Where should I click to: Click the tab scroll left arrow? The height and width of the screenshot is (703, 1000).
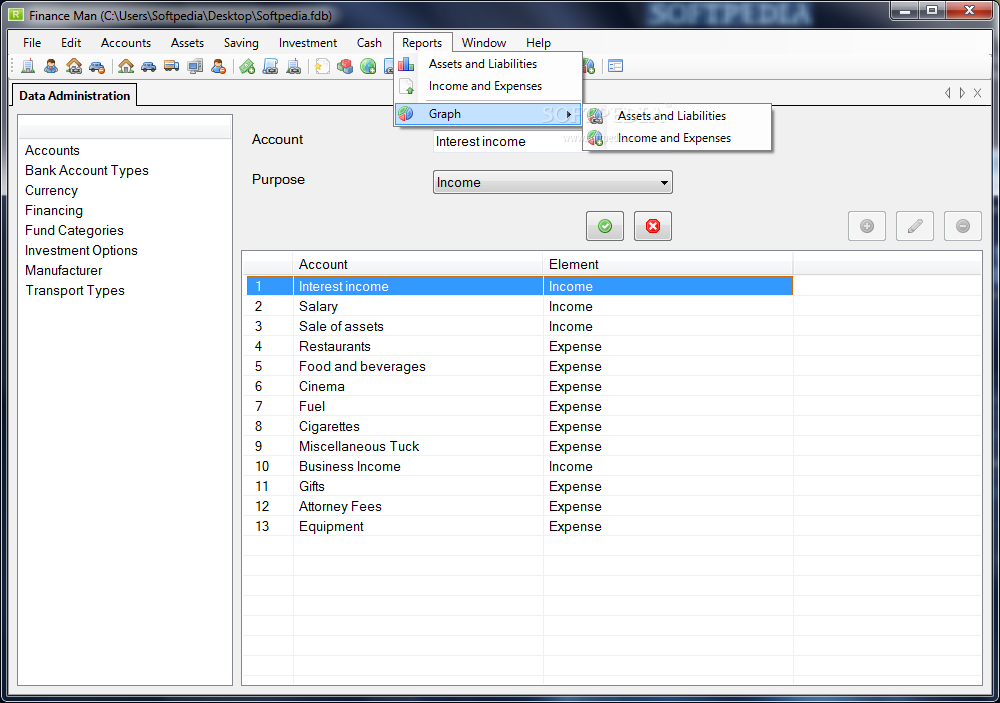point(948,93)
